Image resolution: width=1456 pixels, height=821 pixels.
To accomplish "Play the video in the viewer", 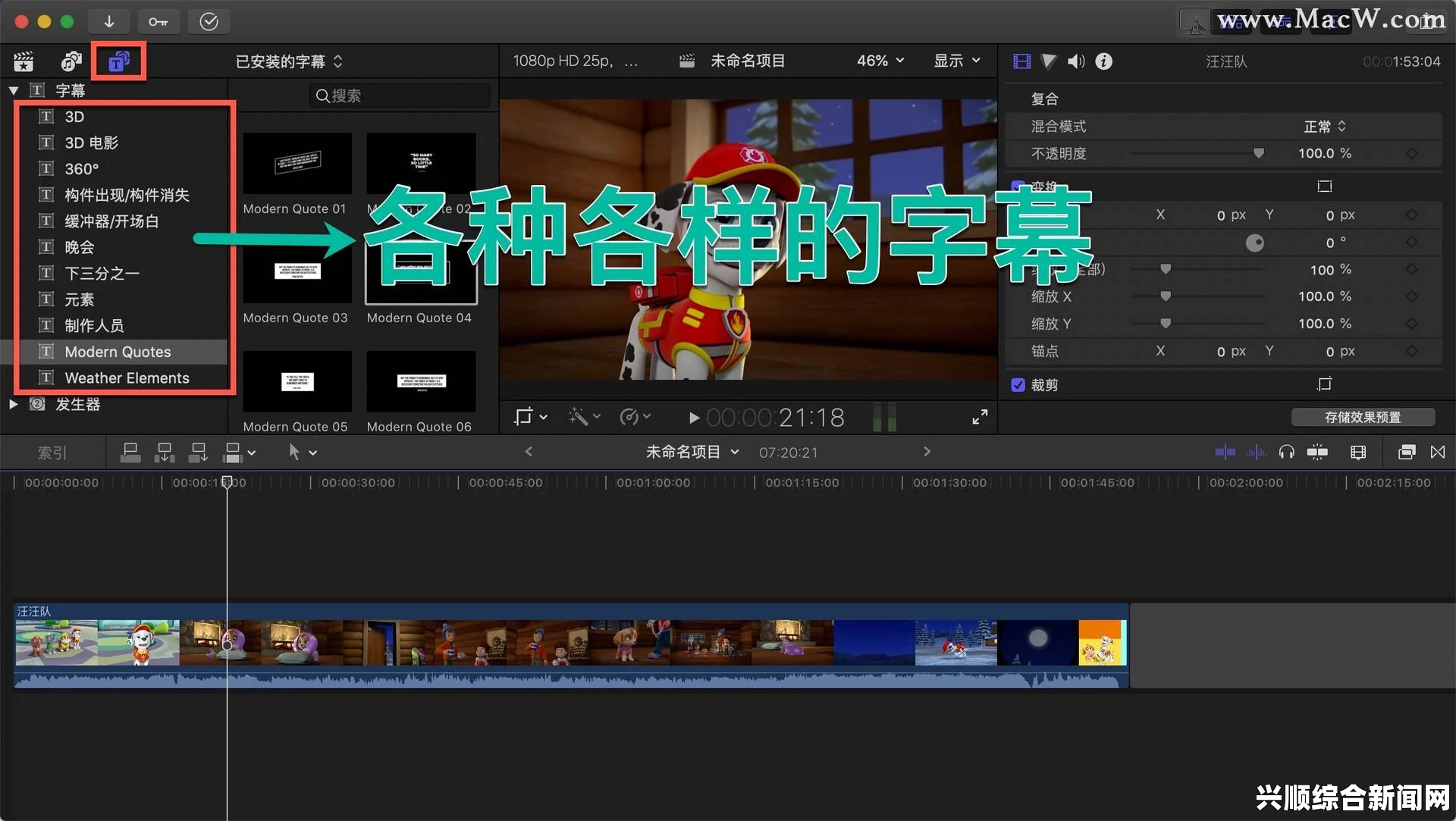I will coord(693,418).
